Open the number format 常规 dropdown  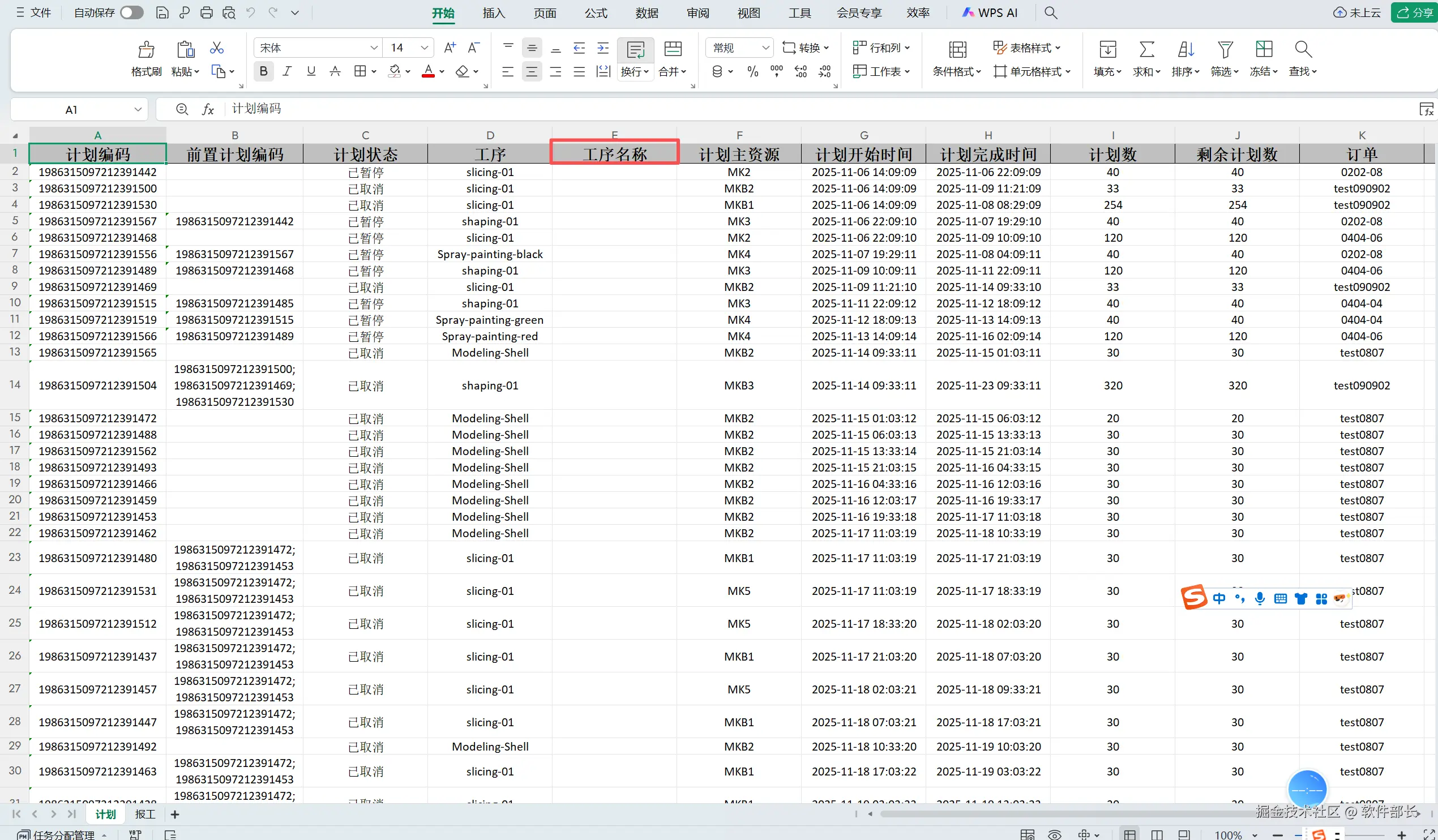(766, 48)
